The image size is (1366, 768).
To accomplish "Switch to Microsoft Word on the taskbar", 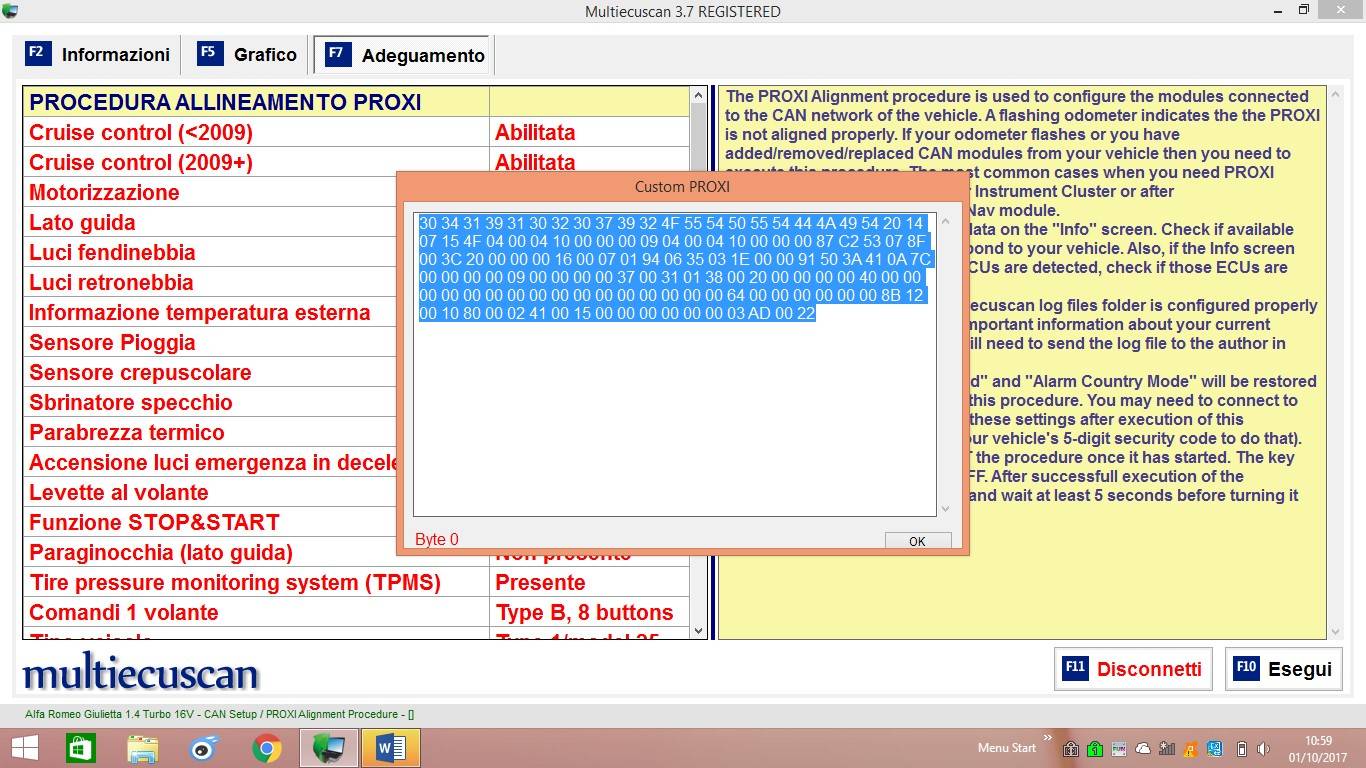I will click(390, 748).
